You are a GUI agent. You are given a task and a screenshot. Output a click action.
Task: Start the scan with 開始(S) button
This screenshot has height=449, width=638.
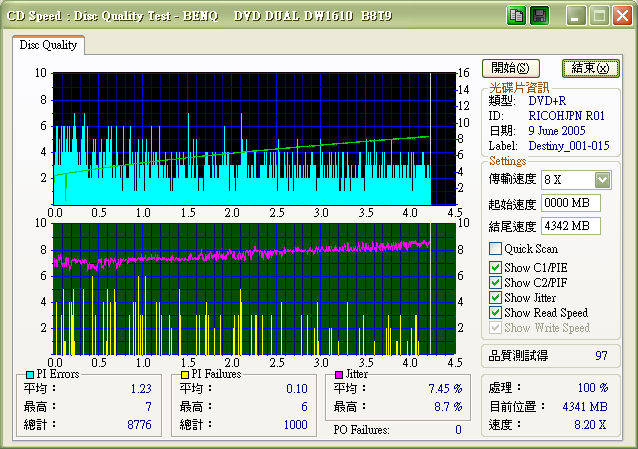(511, 68)
